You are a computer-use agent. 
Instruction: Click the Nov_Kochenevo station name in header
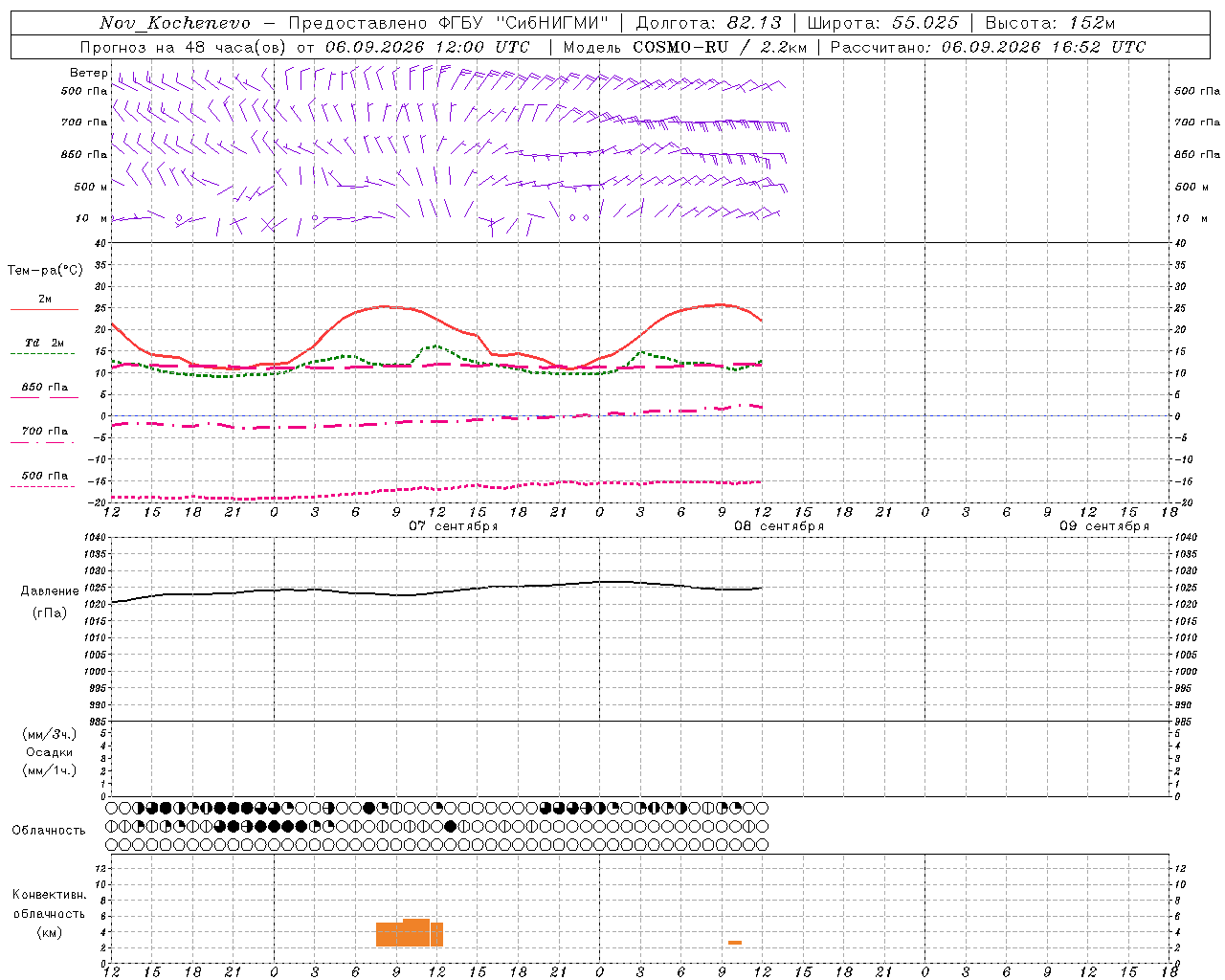click(x=175, y=23)
